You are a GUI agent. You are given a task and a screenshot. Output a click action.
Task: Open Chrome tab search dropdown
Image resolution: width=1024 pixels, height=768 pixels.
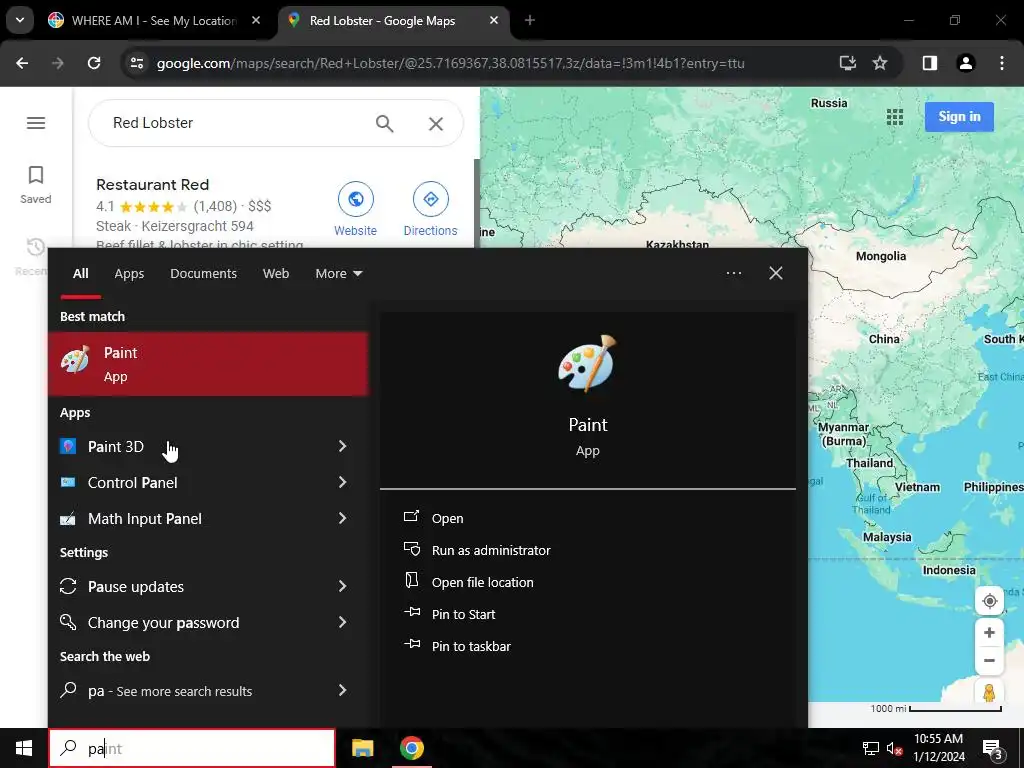click(x=20, y=20)
